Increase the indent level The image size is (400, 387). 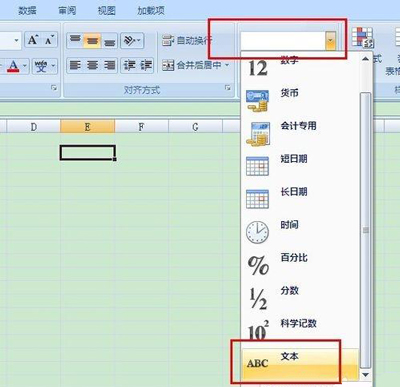tap(145, 65)
